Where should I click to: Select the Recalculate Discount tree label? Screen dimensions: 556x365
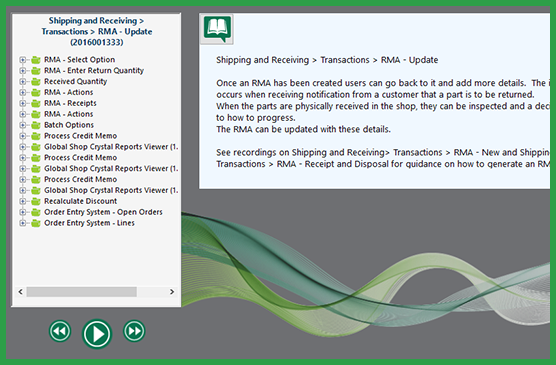click(80, 201)
